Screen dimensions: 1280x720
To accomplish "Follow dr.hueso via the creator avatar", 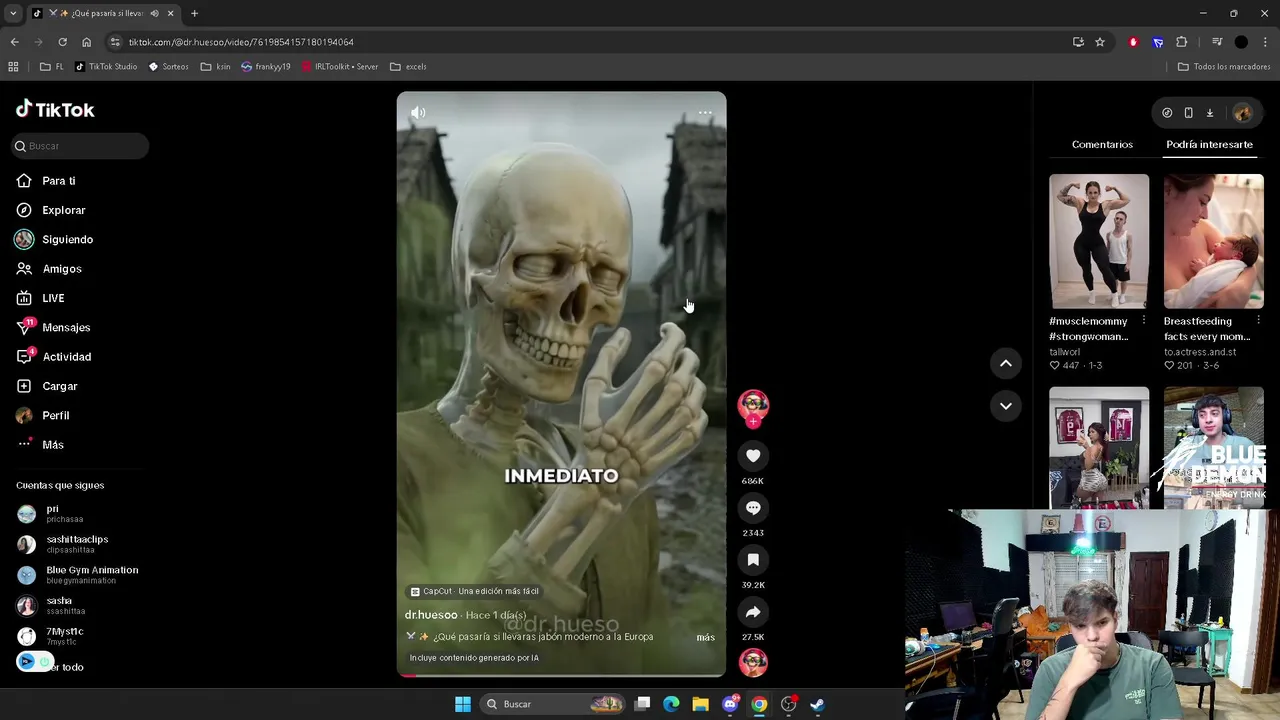I will 753,406.
